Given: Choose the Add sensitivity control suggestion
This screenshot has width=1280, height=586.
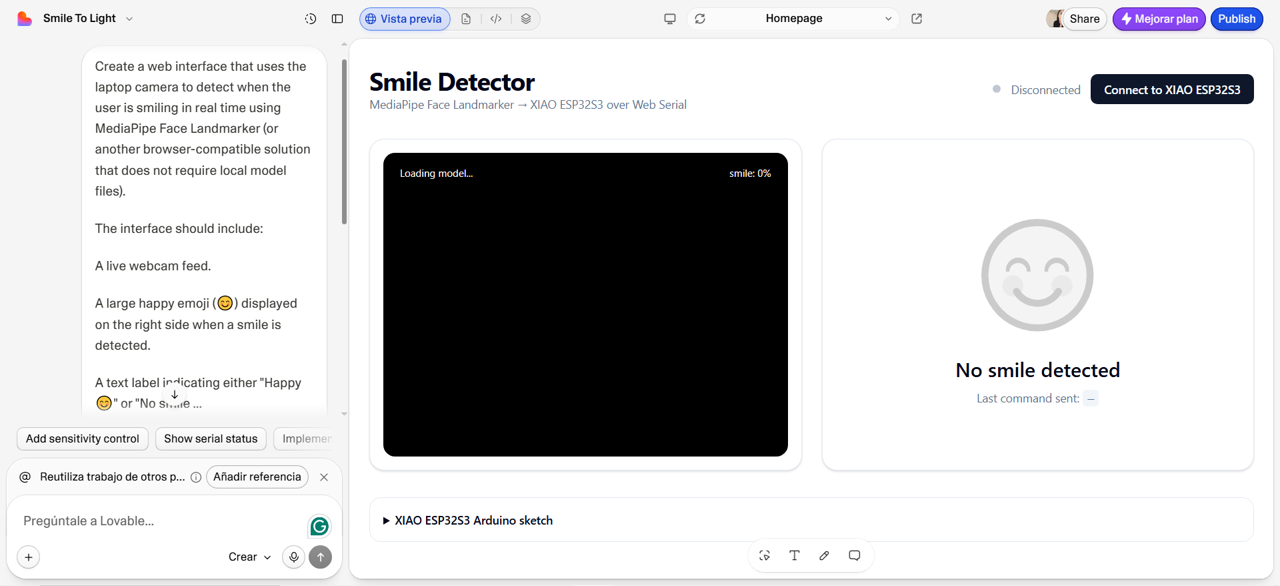Looking at the screenshot, I should point(82,438).
